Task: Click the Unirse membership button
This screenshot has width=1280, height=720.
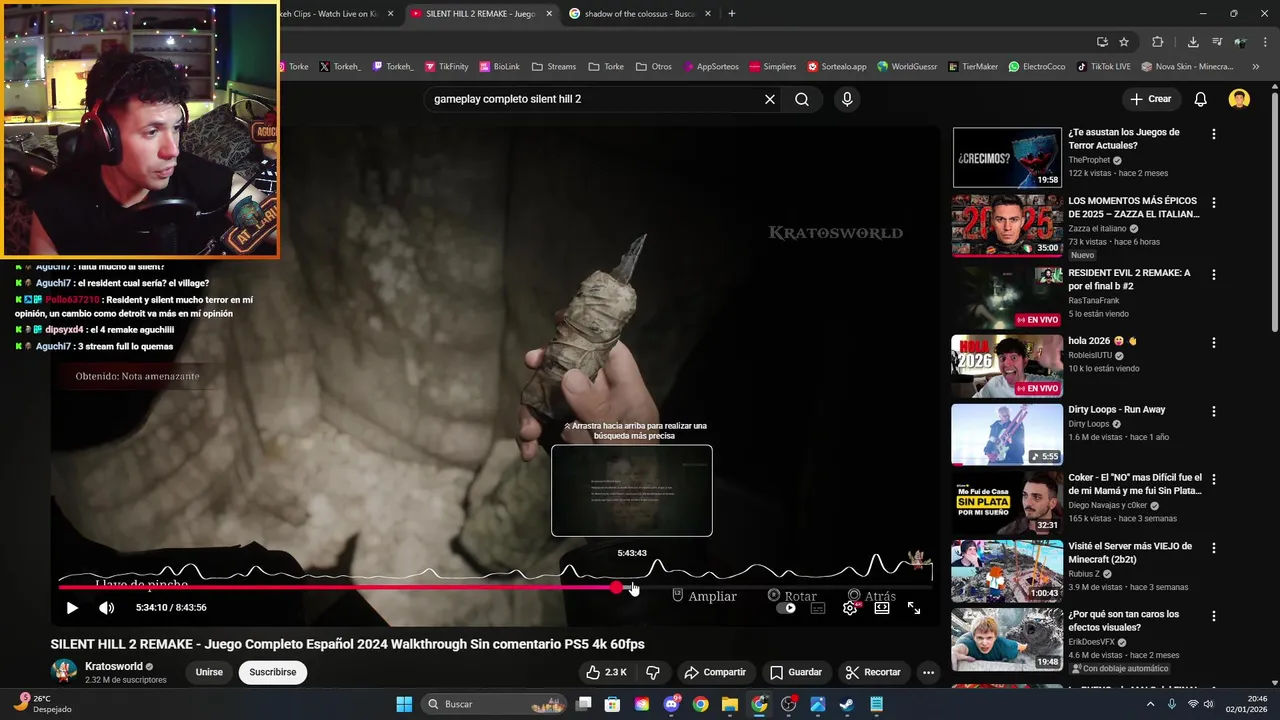Action: click(x=209, y=672)
